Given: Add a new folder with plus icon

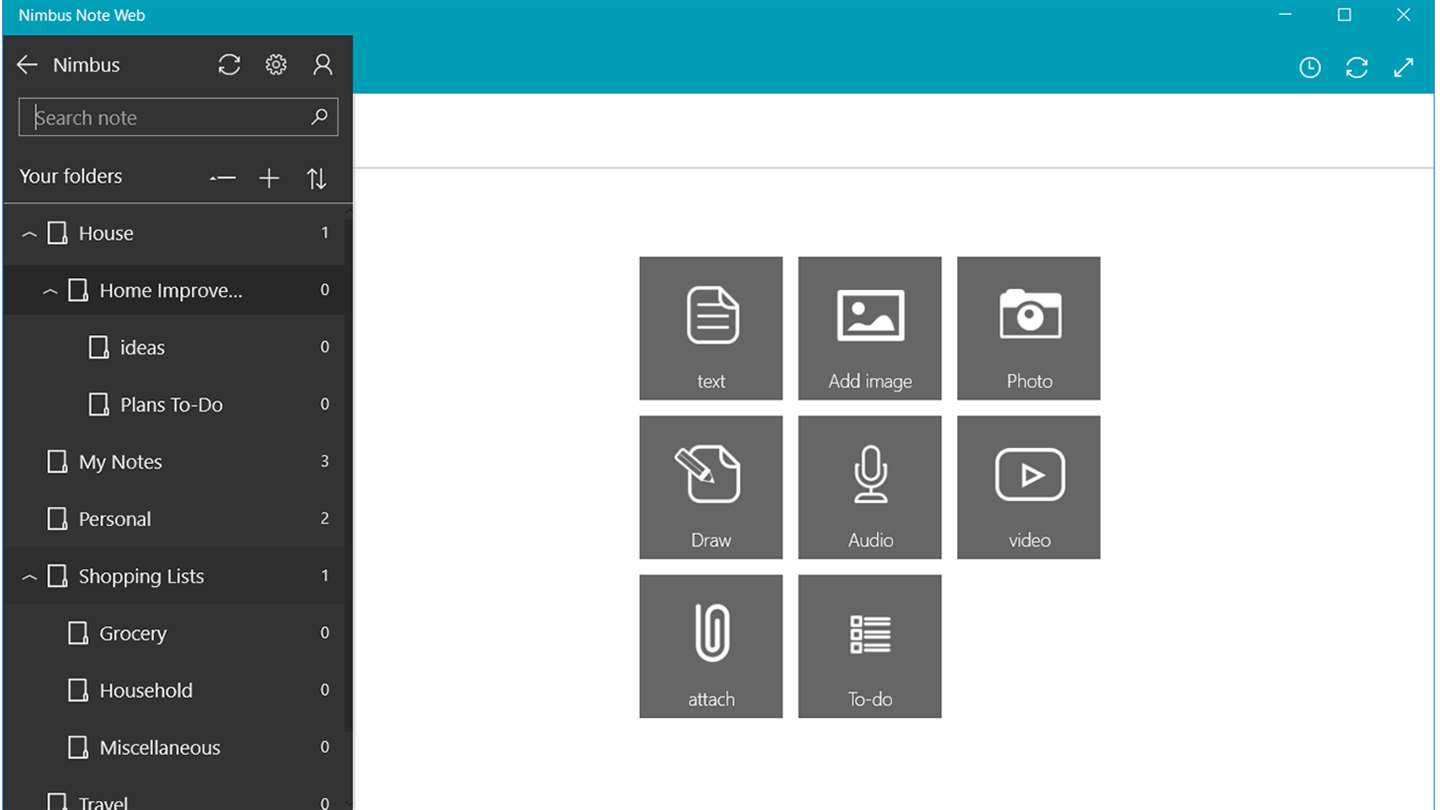Looking at the screenshot, I should 269,178.
